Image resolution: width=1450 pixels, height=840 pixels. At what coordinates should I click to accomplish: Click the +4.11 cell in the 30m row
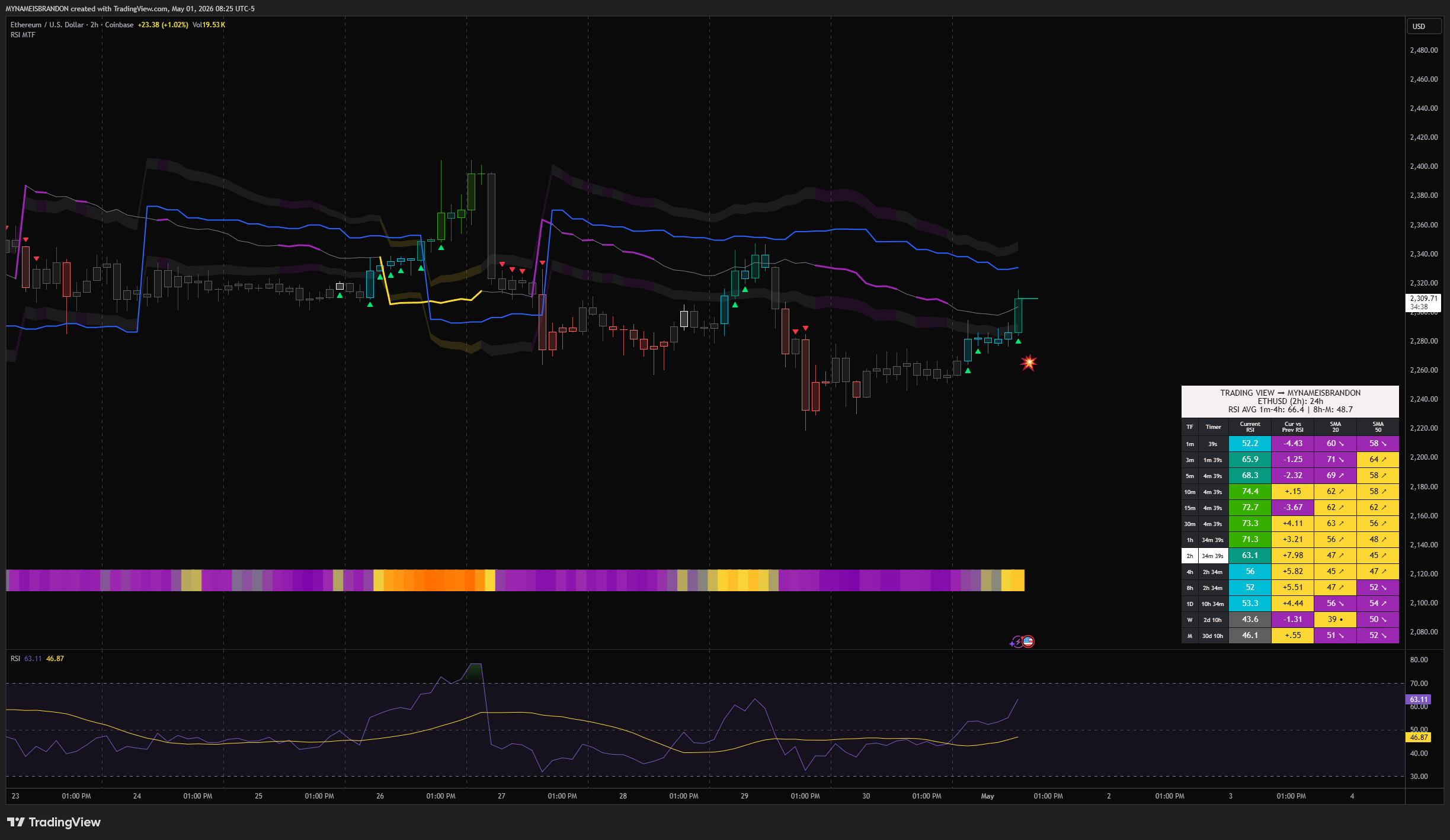tap(1292, 524)
